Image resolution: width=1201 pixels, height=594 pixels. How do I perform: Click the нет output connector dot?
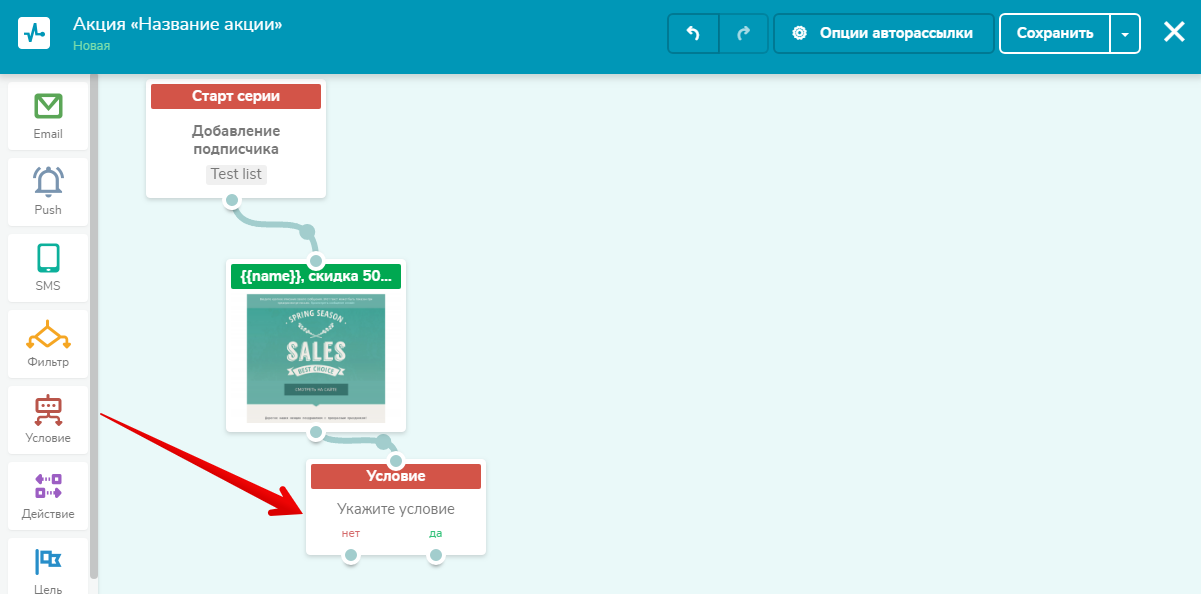[350, 556]
